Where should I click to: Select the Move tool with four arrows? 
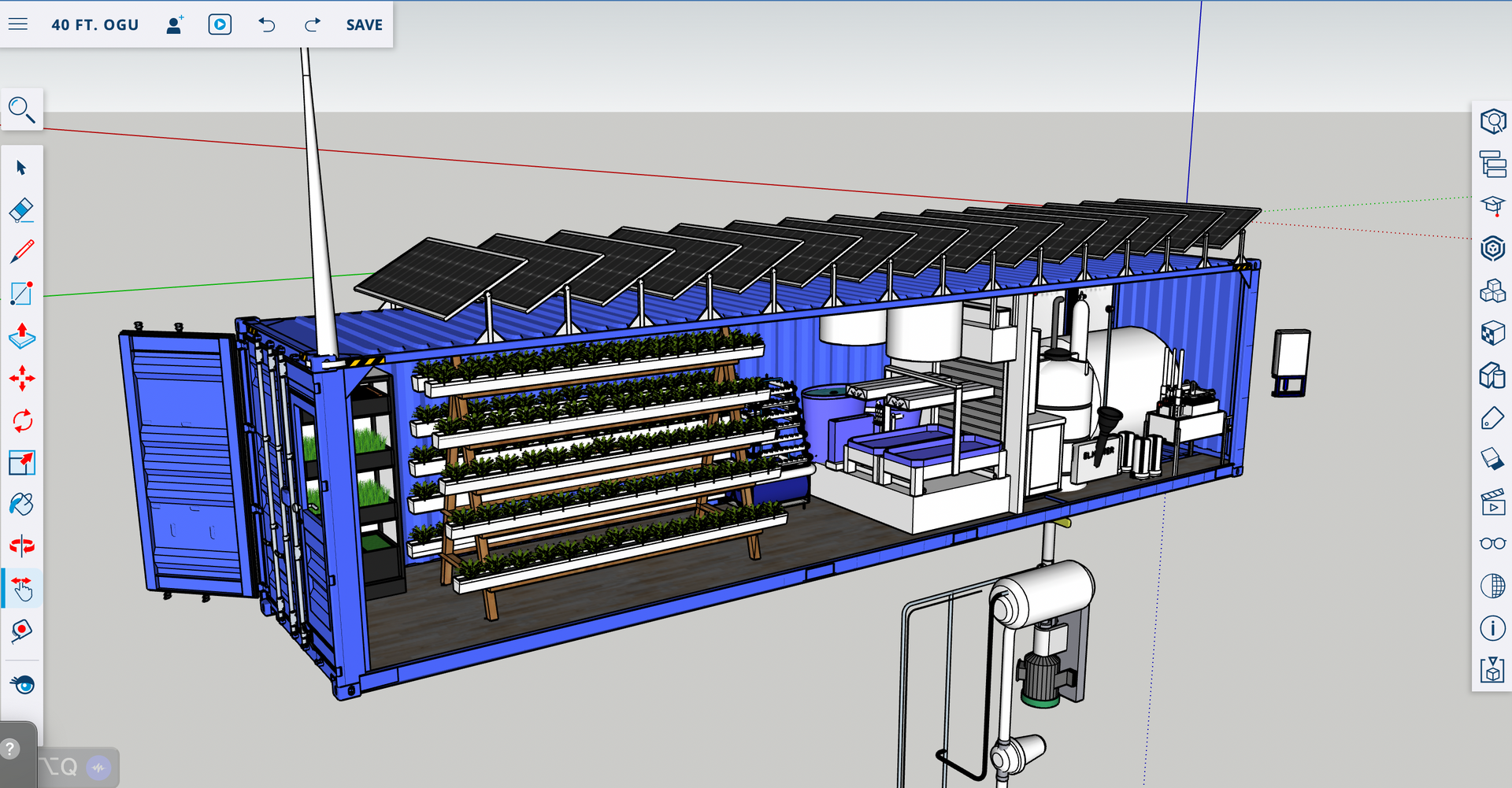(x=21, y=379)
